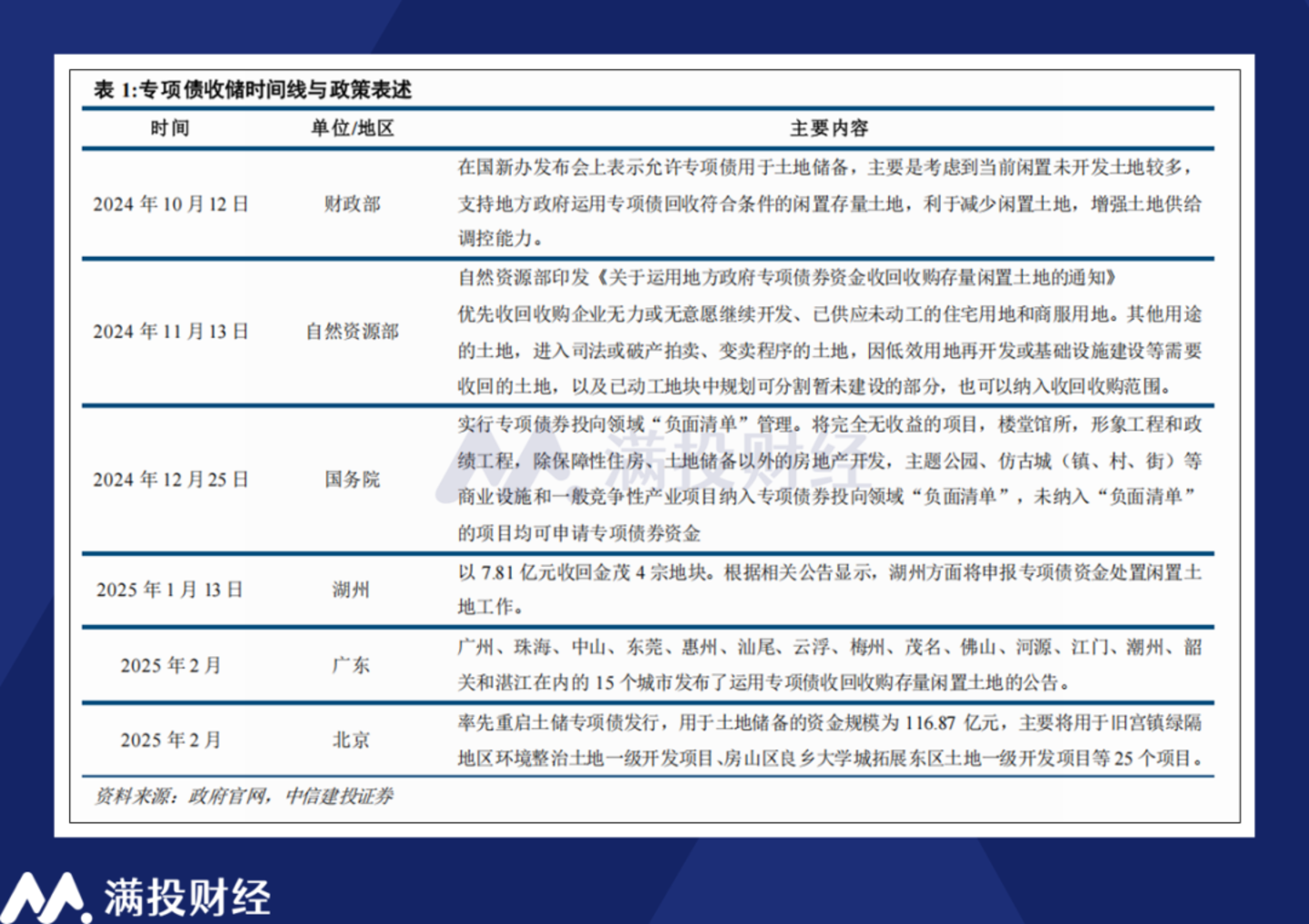Click the M-shaped 满投财经 logo icon

coord(44,898)
